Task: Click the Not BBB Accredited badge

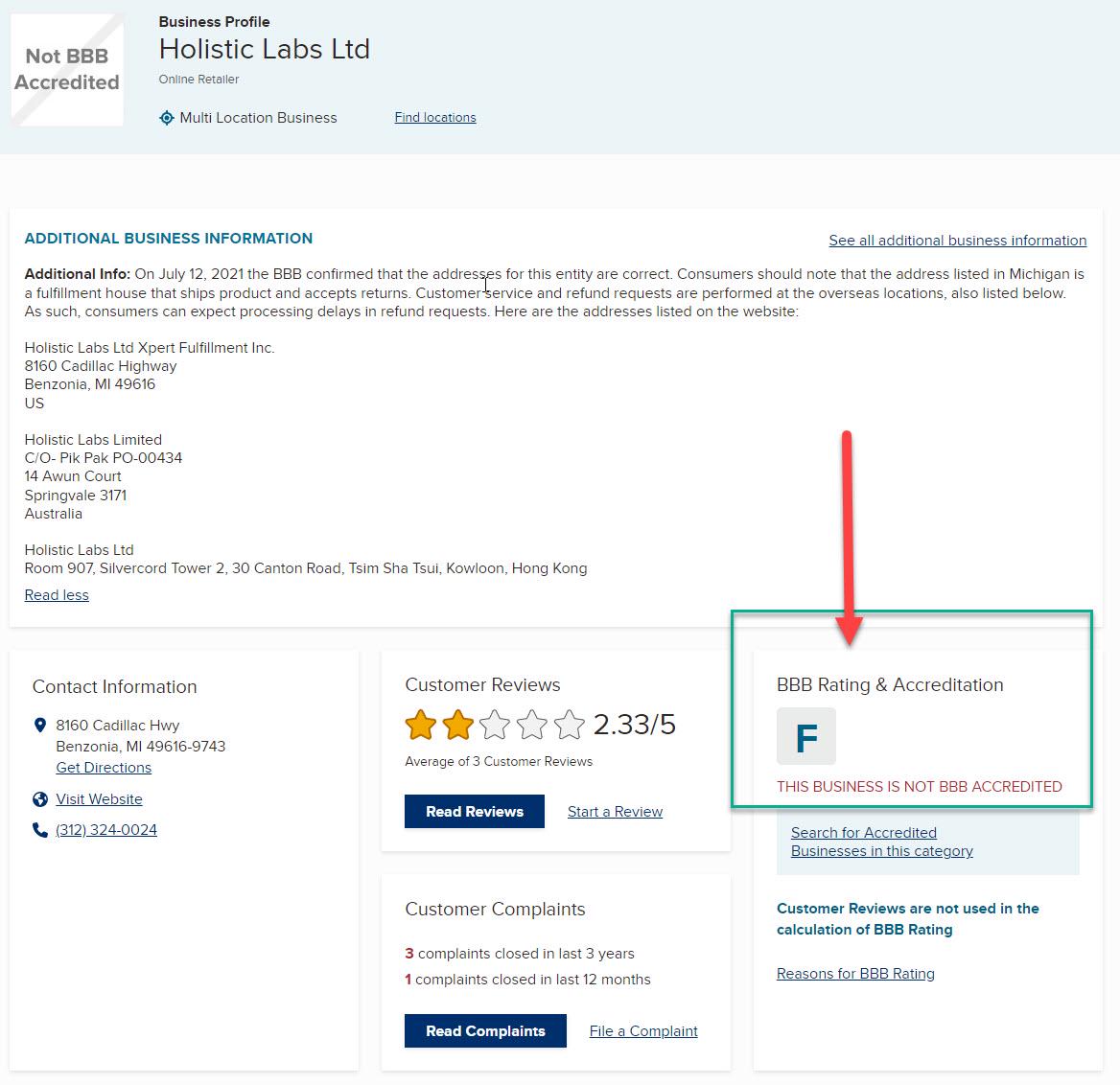Action: (x=67, y=69)
